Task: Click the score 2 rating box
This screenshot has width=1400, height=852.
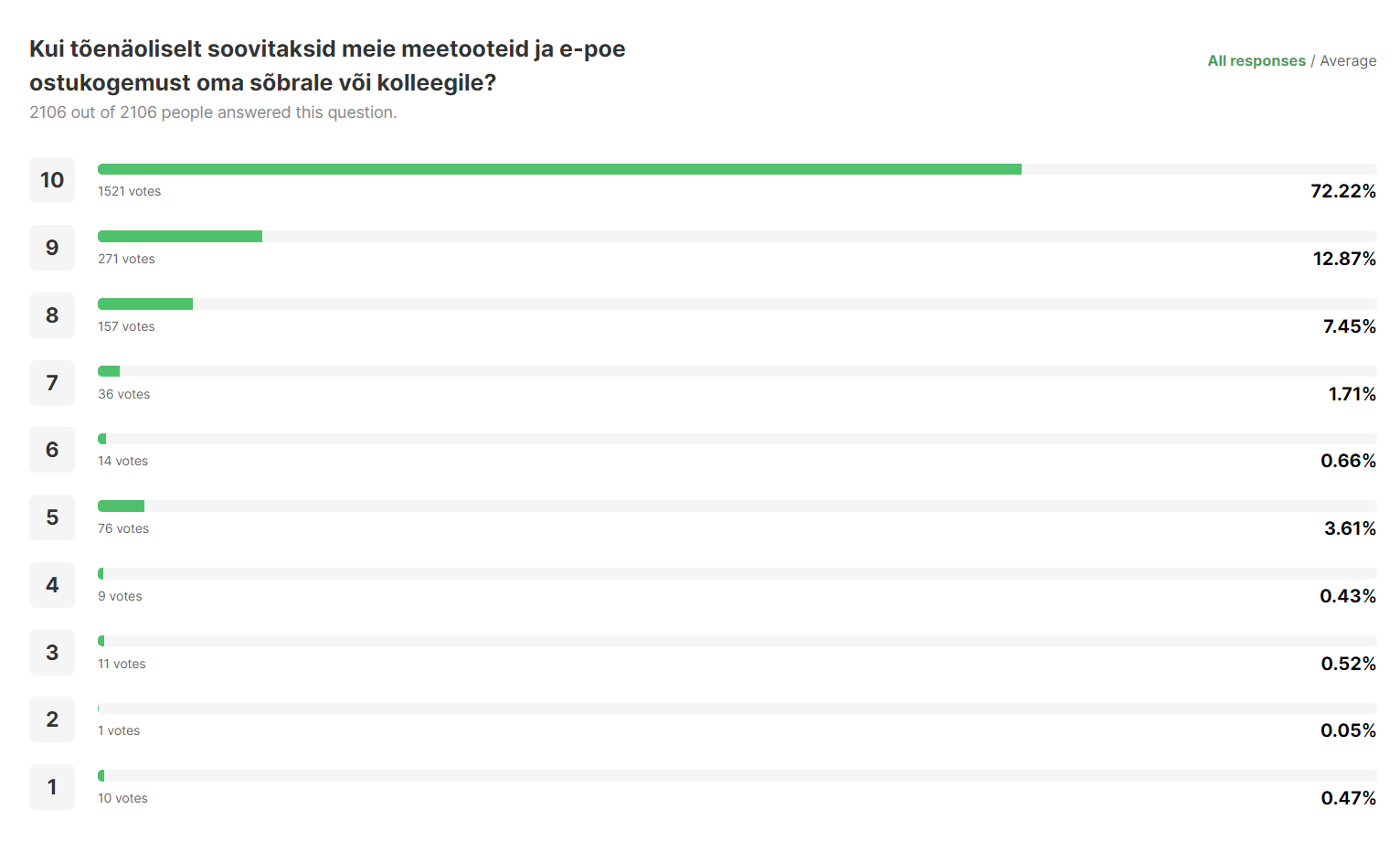Action: (52, 719)
